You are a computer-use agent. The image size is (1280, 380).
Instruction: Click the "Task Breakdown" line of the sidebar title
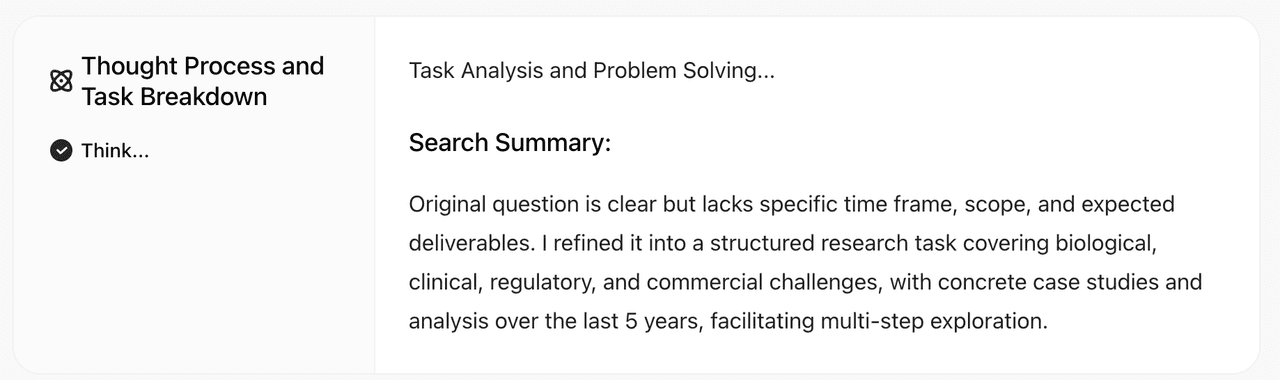[x=175, y=97]
